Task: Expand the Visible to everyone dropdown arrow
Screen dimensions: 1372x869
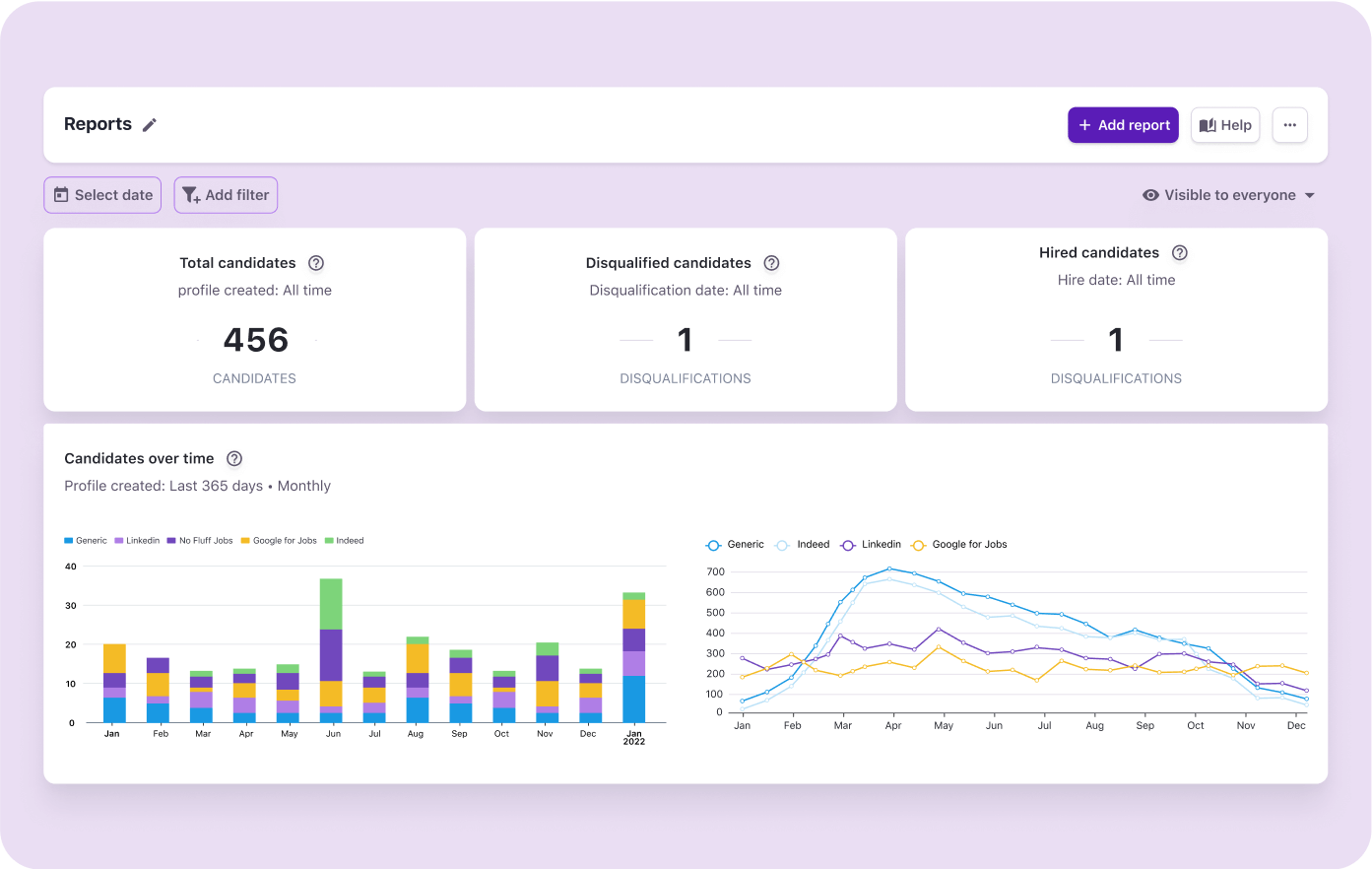Action: tap(1310, 195)
